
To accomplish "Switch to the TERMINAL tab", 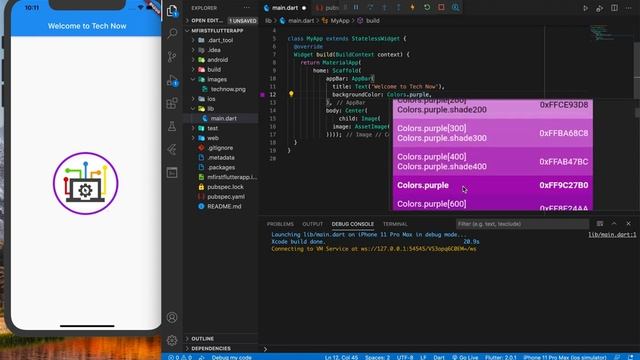I will coord(395,224).
